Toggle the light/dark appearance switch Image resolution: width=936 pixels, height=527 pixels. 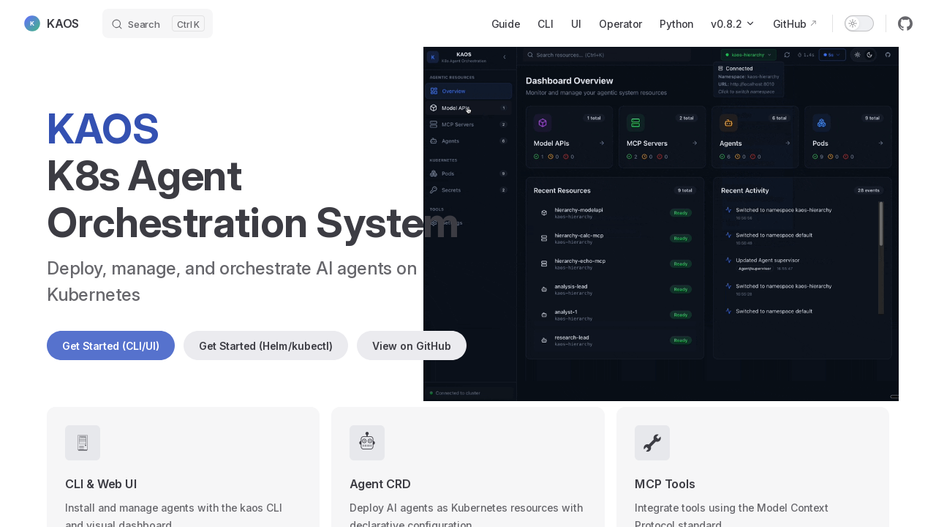click(858, 24)
